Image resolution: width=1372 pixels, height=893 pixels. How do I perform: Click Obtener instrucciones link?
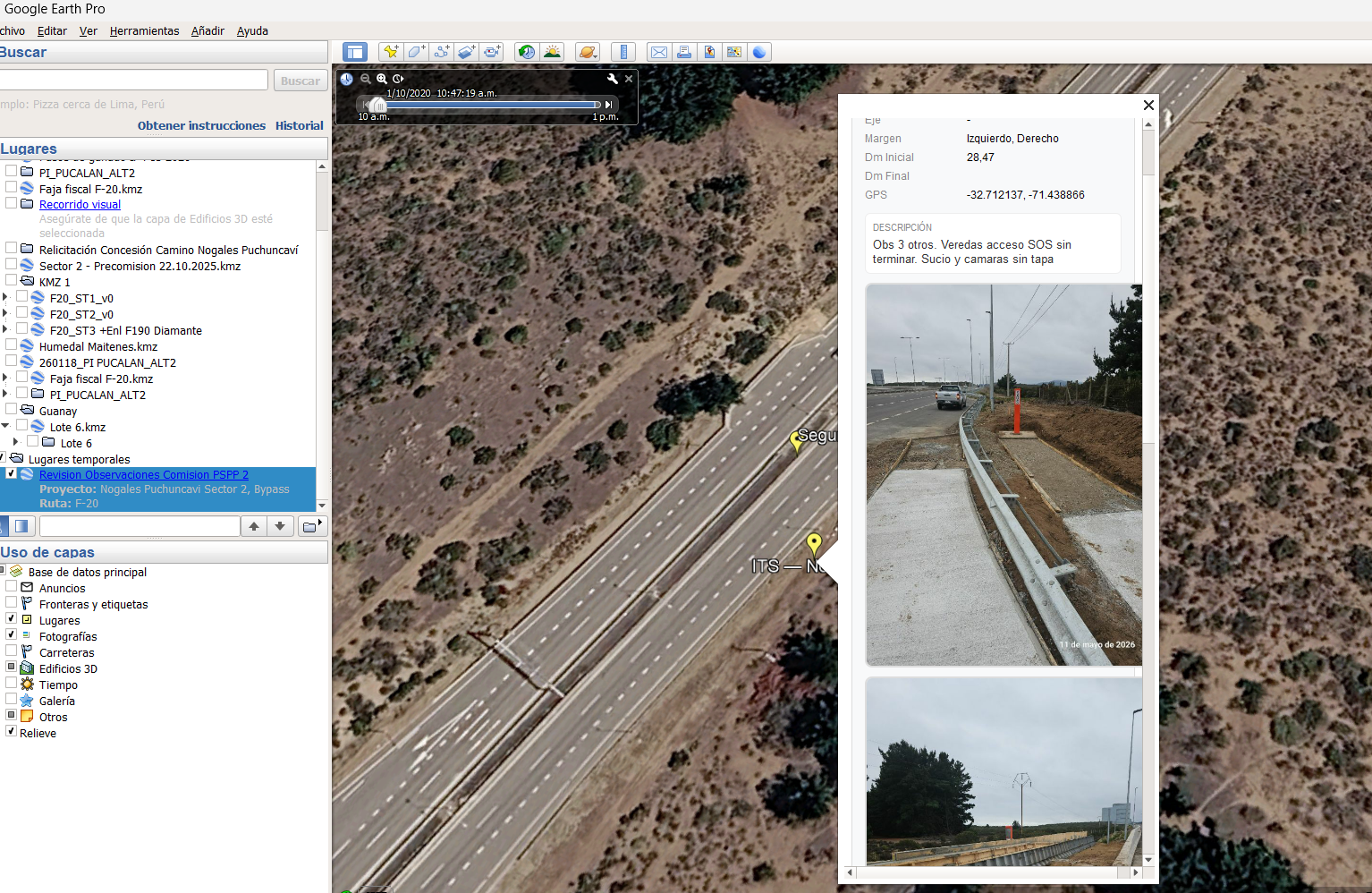point(201,125)
